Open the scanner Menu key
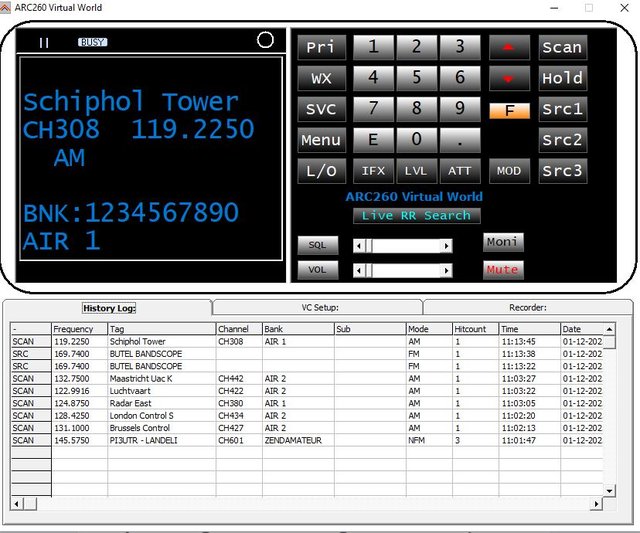Viewport: 640px width, 533px height. click(321, 140)
